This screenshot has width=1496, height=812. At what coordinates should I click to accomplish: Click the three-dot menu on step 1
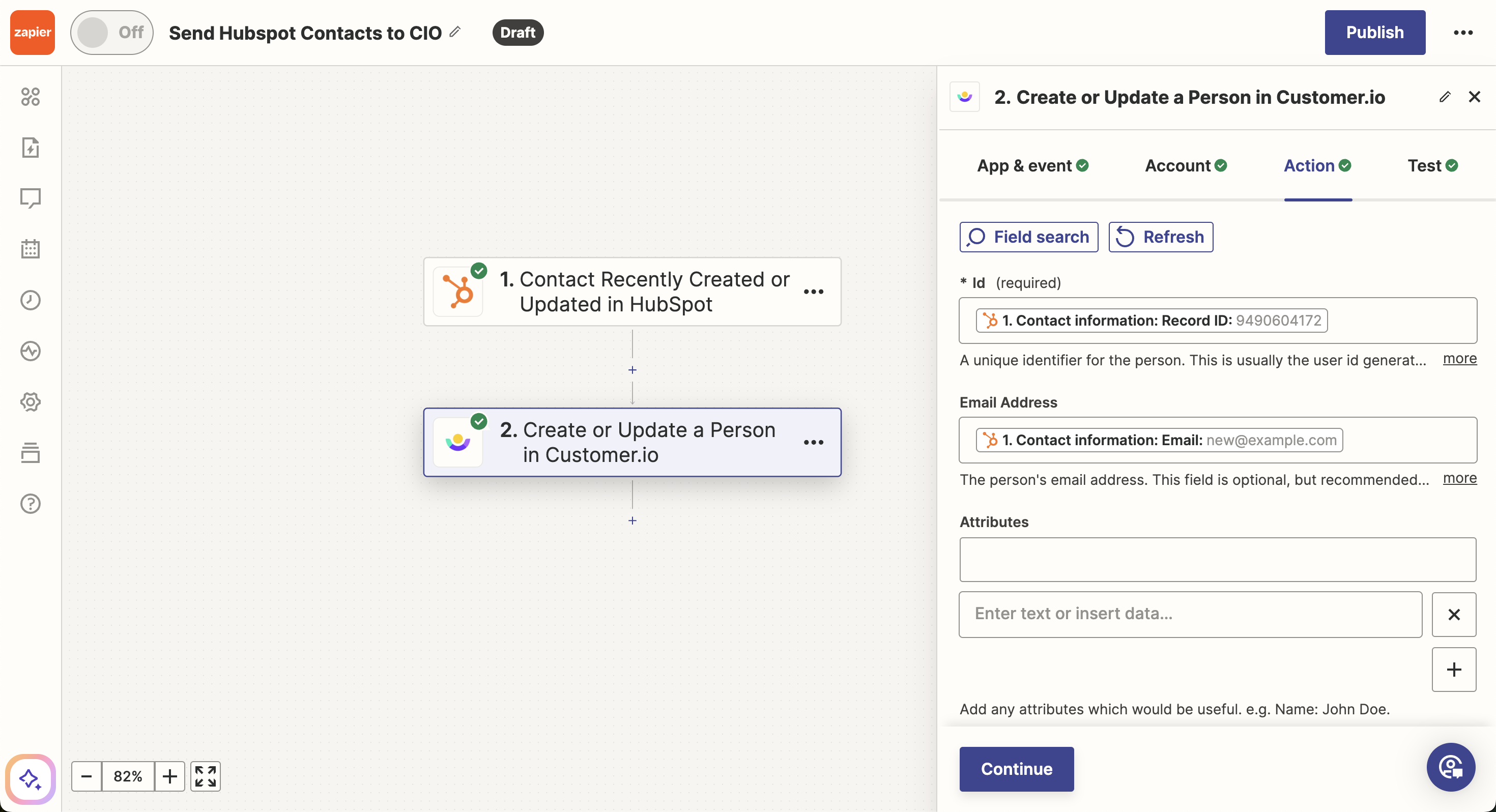pyautogui.click(x=815, y=292)
